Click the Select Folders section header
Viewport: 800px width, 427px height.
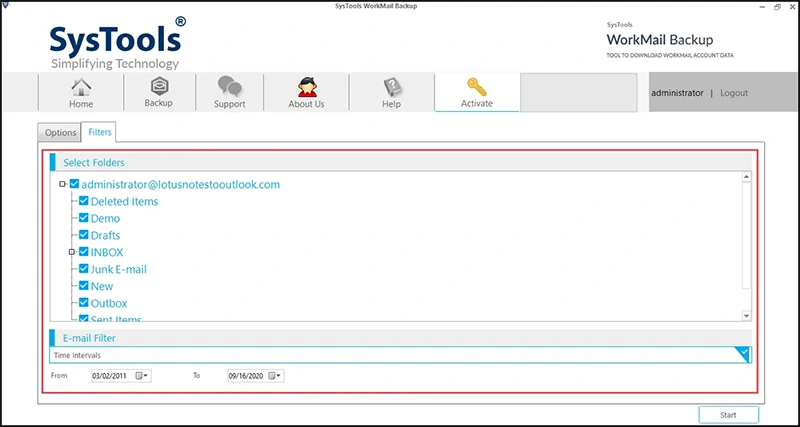coord(401,163)
